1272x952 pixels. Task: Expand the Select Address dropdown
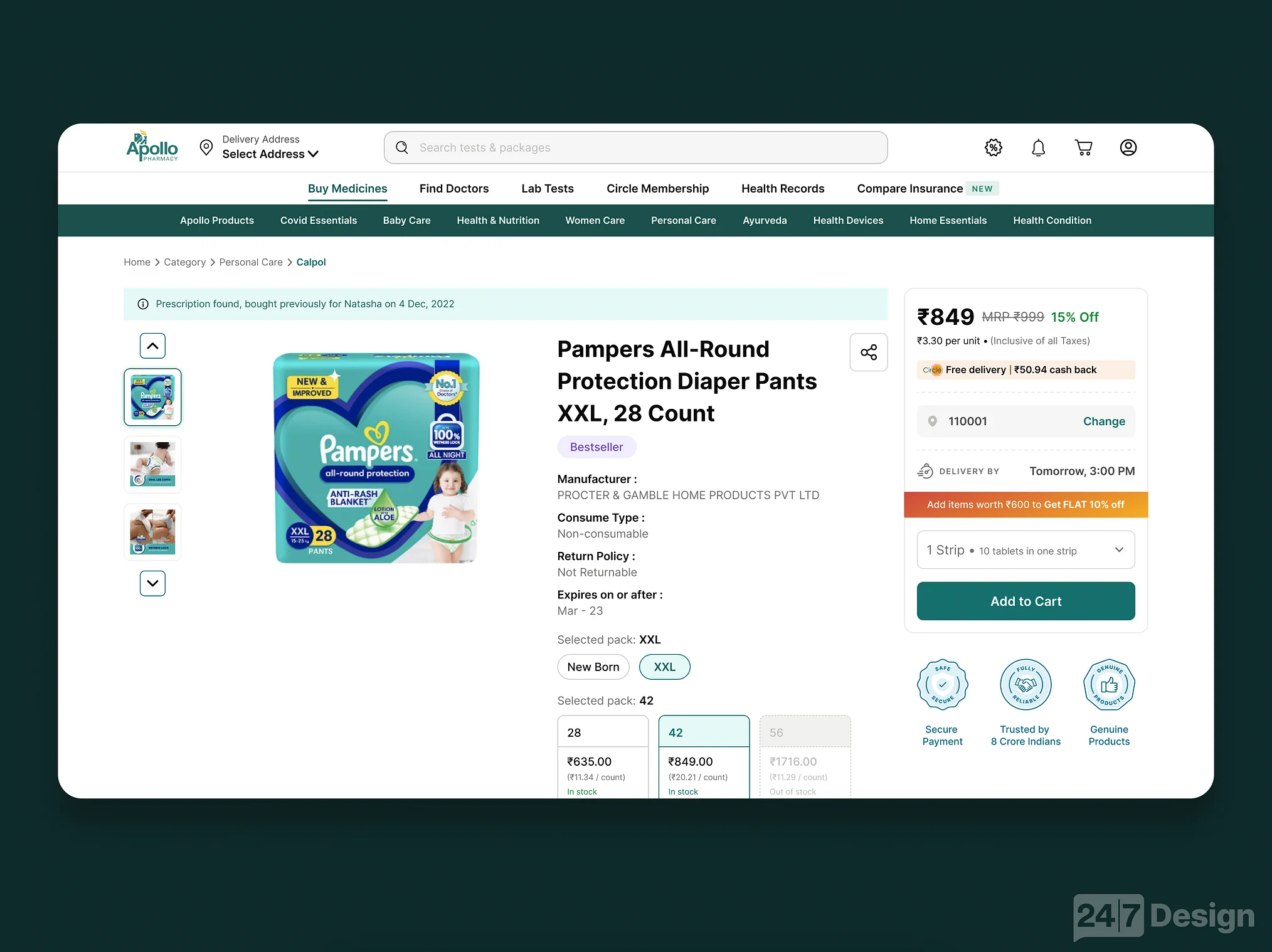270,154
